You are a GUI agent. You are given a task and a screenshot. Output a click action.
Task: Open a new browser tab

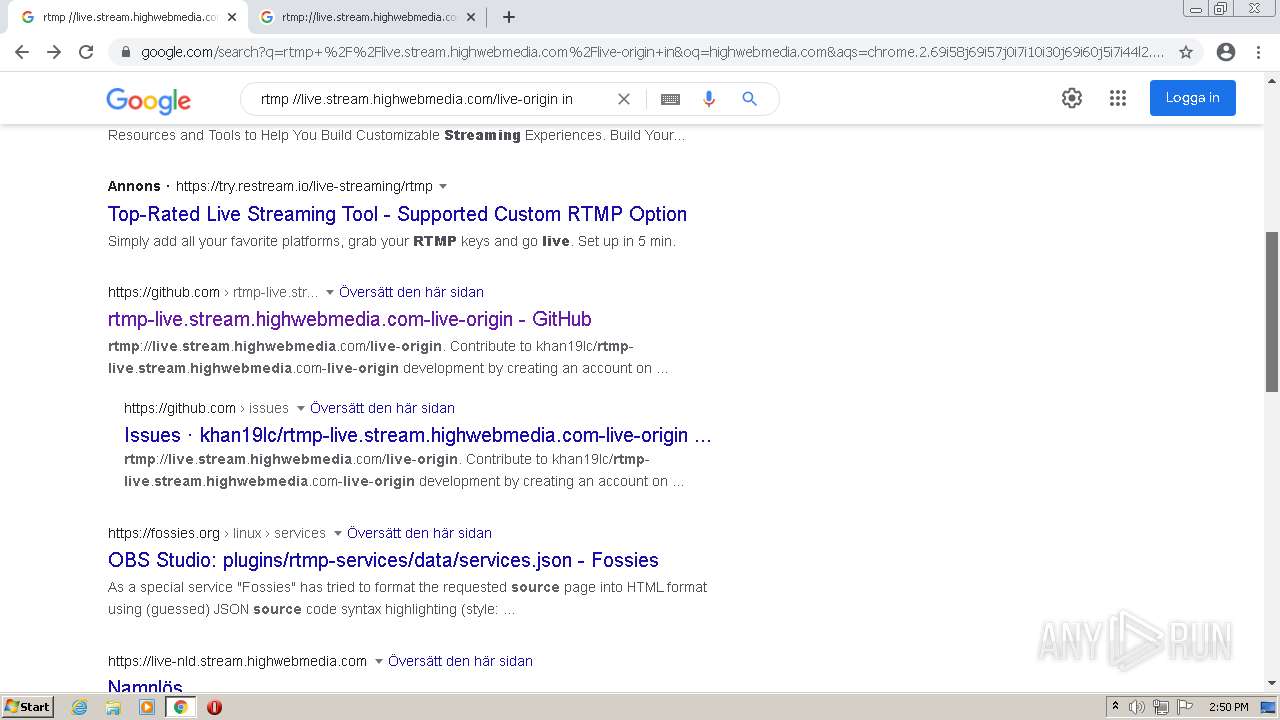pyautogui.click(x=509, y=17)
